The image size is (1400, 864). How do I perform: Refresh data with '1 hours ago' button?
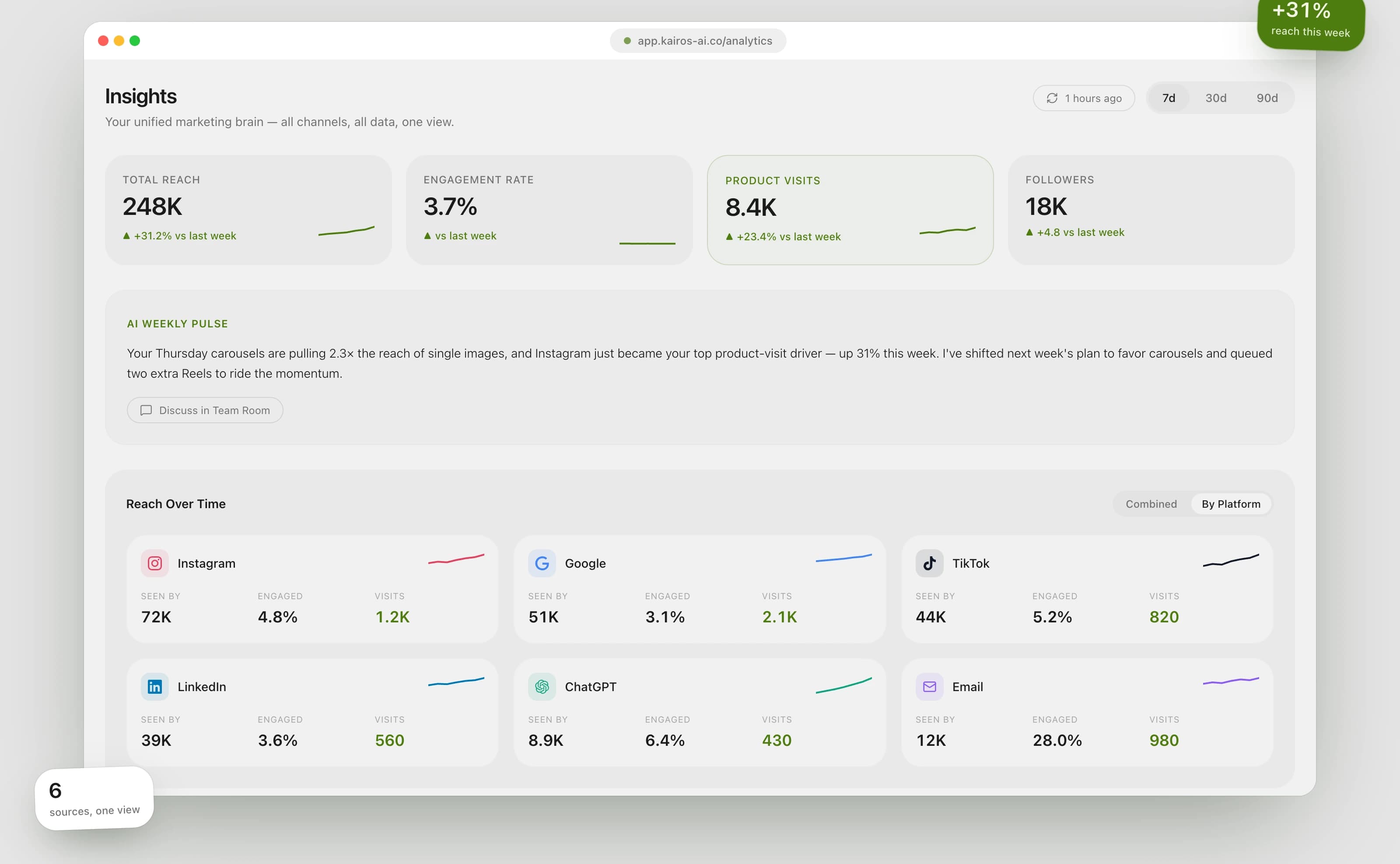1084,98
